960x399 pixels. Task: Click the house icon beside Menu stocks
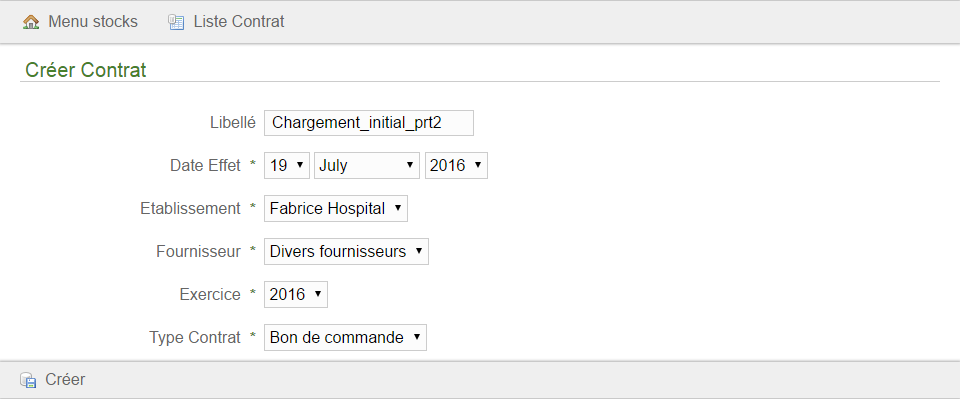coord(31,23)
